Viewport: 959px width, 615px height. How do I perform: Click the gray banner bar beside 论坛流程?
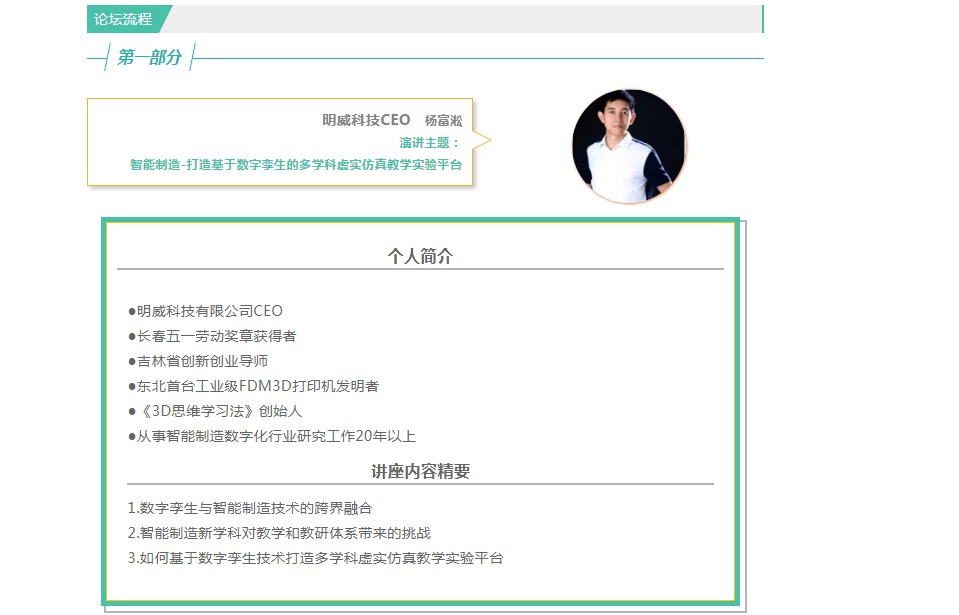point(465,19)
